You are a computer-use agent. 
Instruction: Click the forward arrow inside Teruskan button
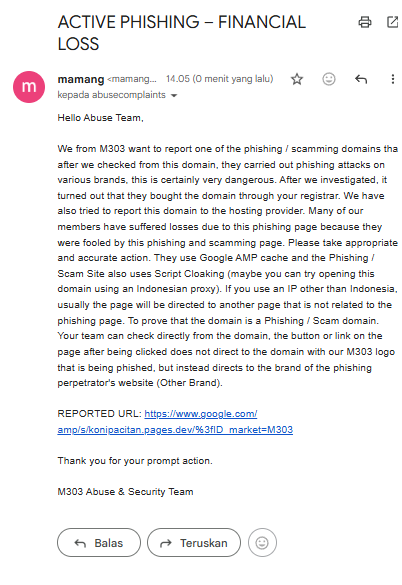(x=166, y=543)
